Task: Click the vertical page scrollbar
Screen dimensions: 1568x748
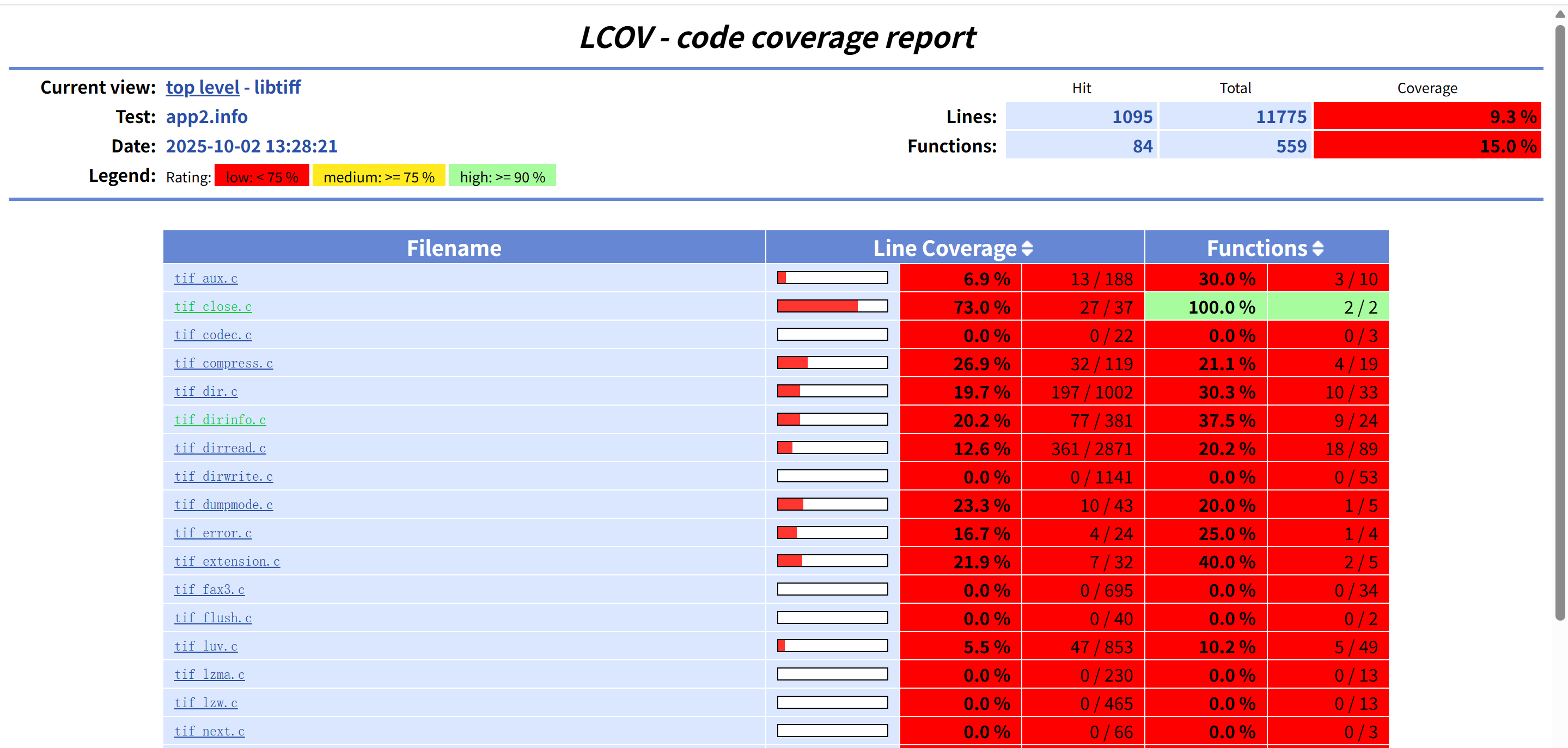Action: point(1559,323)
